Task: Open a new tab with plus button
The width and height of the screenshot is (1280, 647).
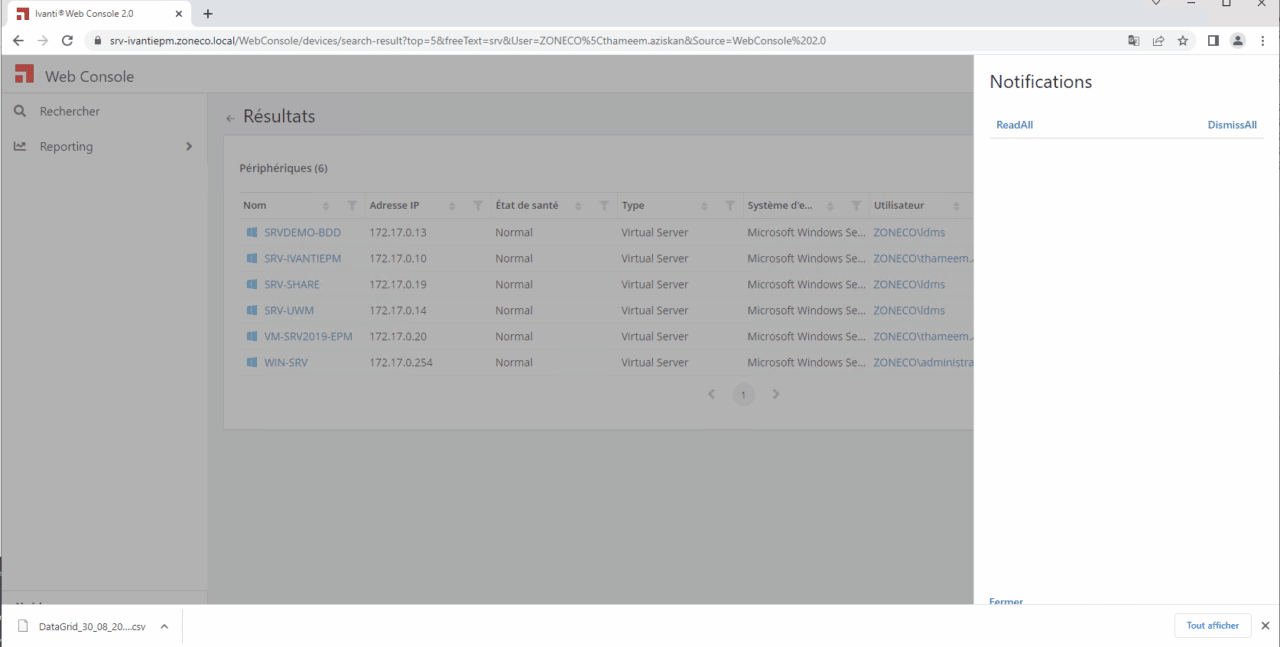Action: 208,14
